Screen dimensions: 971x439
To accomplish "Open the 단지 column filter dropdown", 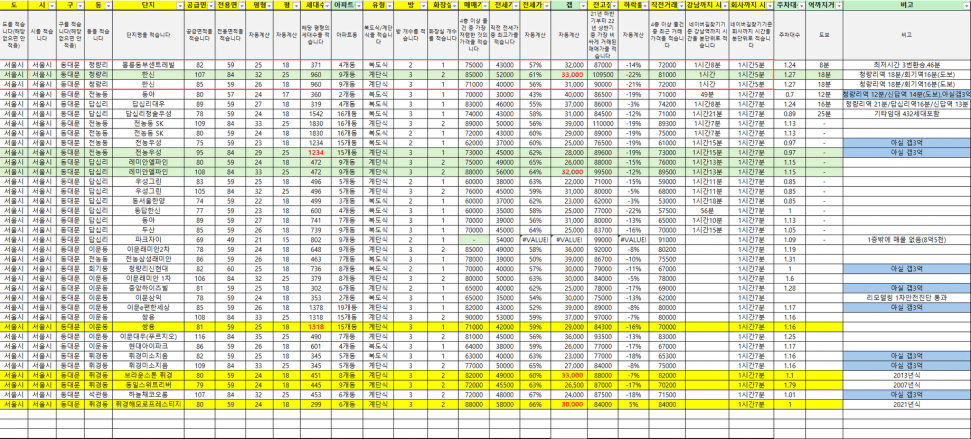I will coord(179,5).
